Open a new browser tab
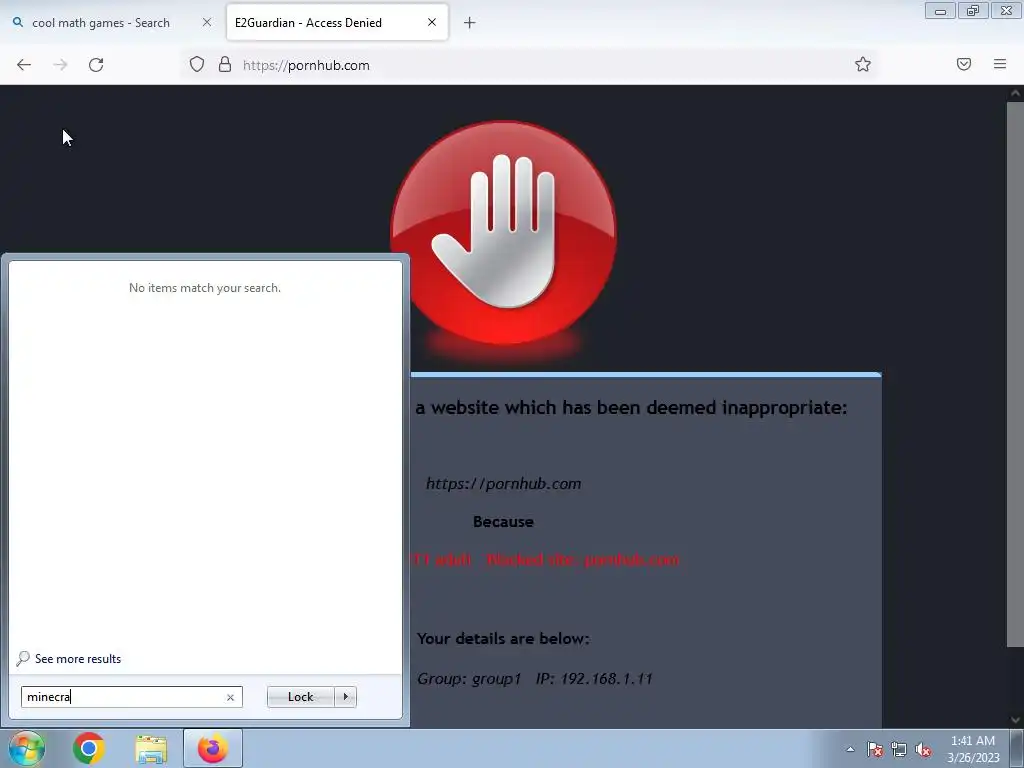Image resolution: width=1024 pixels, height=768 pixels. coord(470,23)
